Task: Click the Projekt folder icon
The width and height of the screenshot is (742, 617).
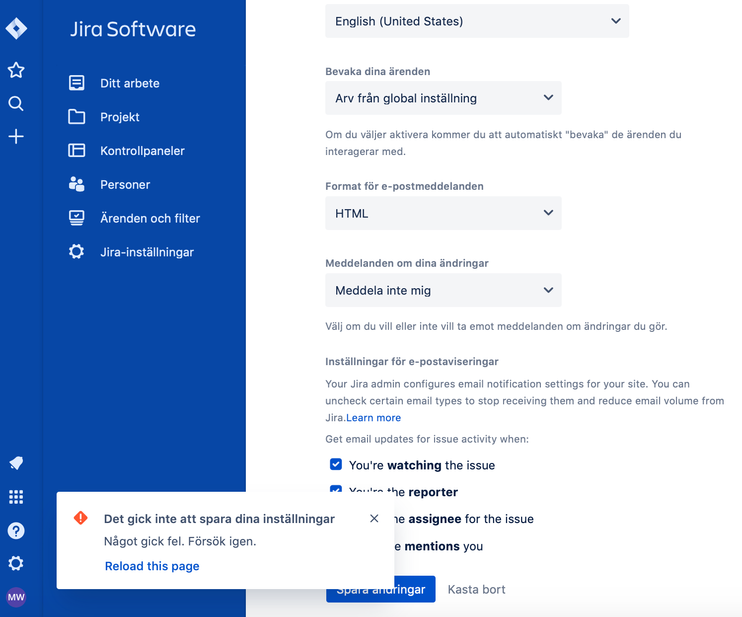Action: pos(77,116)
